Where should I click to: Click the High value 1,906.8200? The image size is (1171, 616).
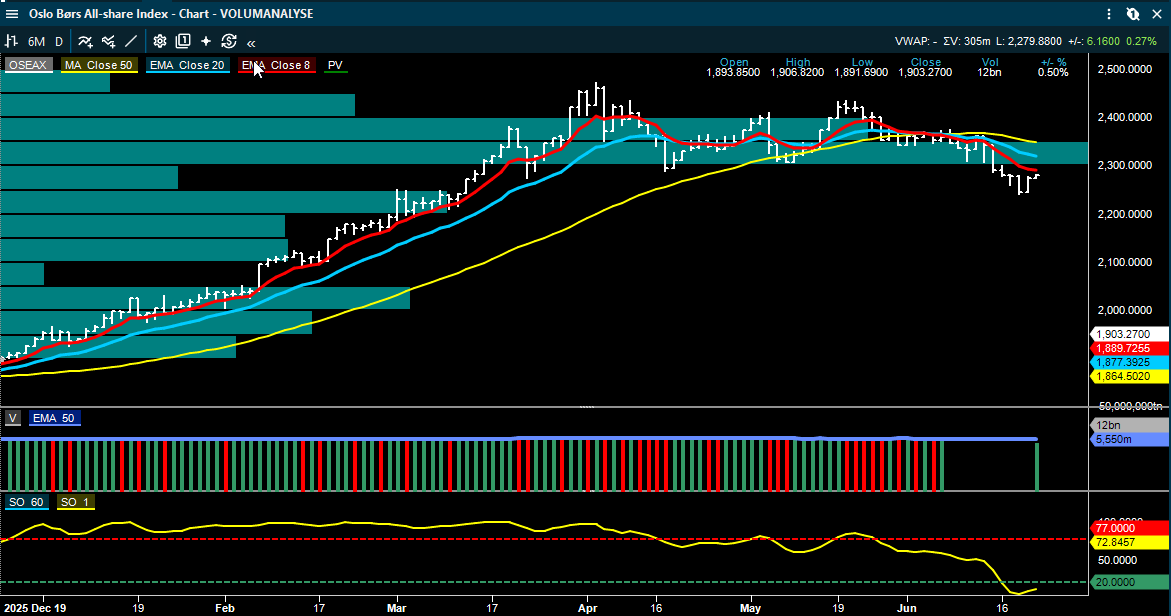[x=798, y=72]
